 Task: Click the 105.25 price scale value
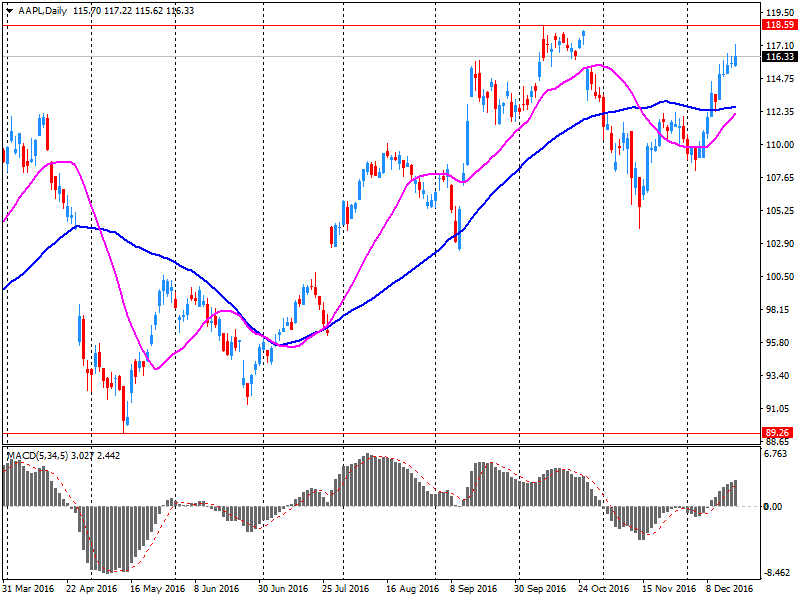pos(780,211)
